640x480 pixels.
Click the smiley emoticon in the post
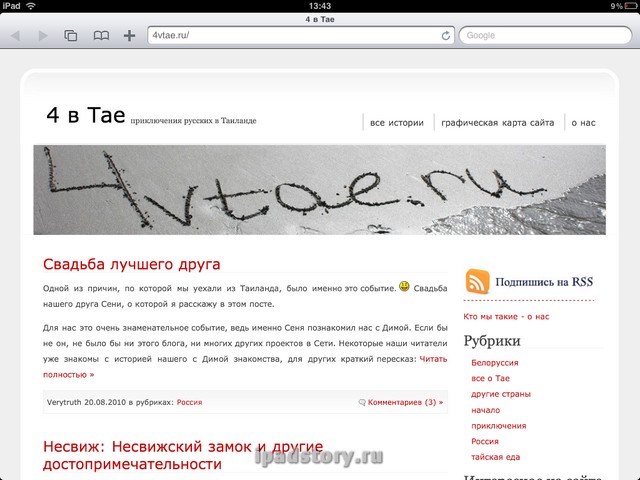pyautogui.click(x=404, y=286)
